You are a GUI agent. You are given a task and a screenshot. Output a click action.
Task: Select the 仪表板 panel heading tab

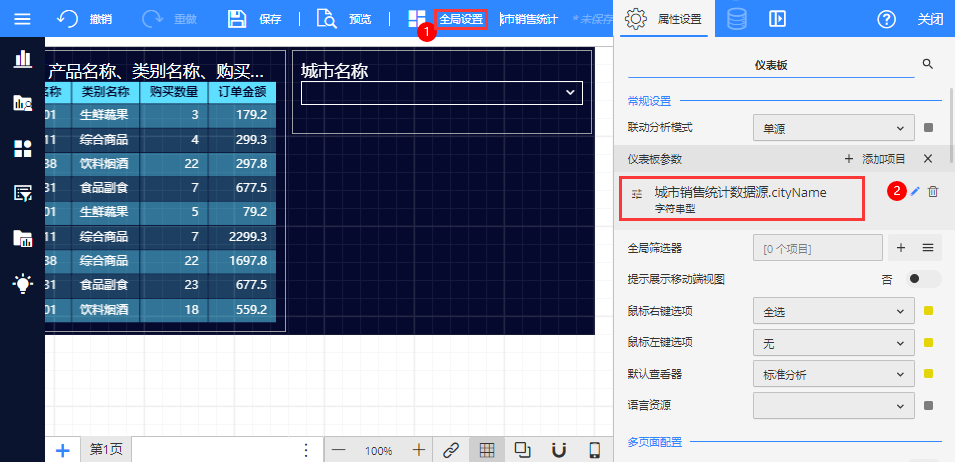coord(771,65)
